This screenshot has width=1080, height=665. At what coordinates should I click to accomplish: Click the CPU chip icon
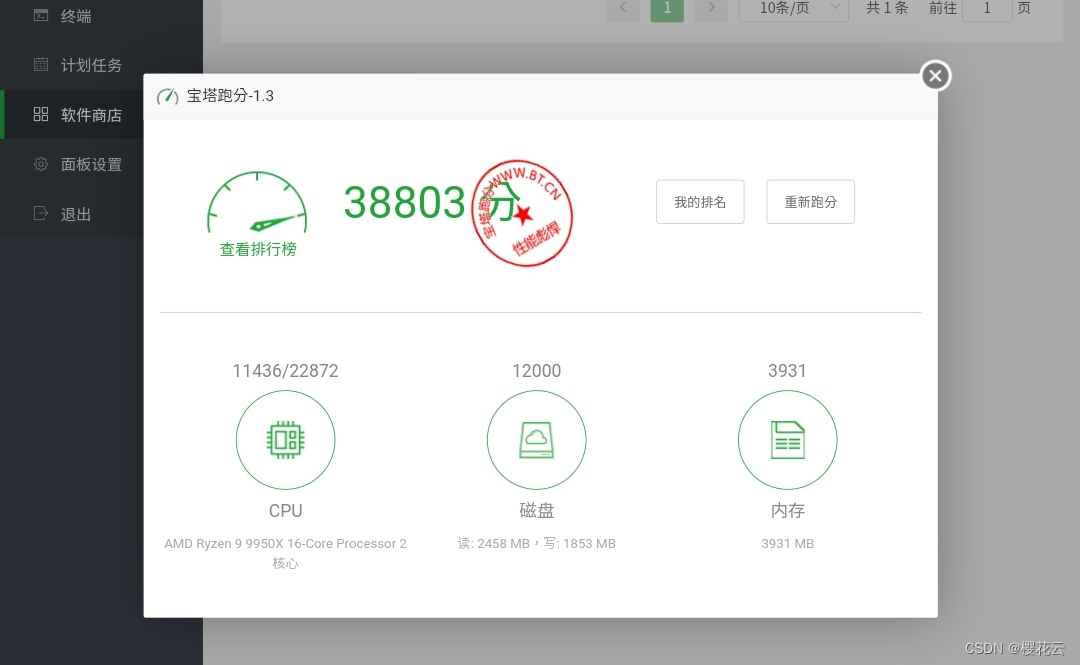pos(285,440)
